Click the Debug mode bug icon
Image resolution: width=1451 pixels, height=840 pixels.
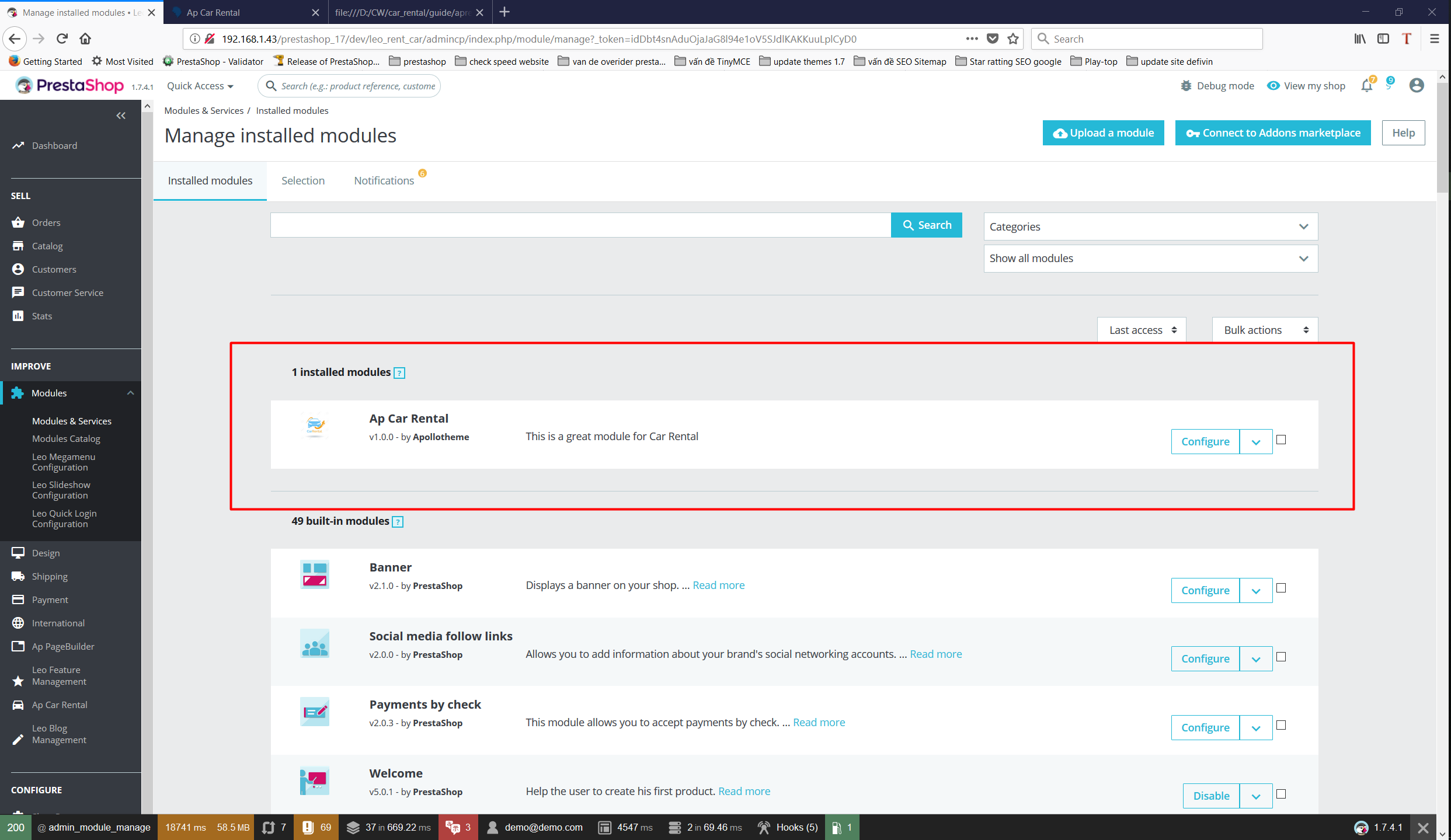pos(1186,86)
